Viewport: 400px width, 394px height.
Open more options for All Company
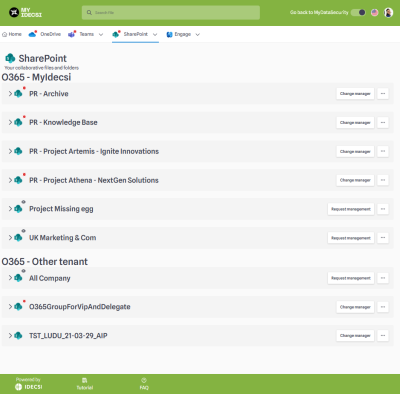coord(383,278)
